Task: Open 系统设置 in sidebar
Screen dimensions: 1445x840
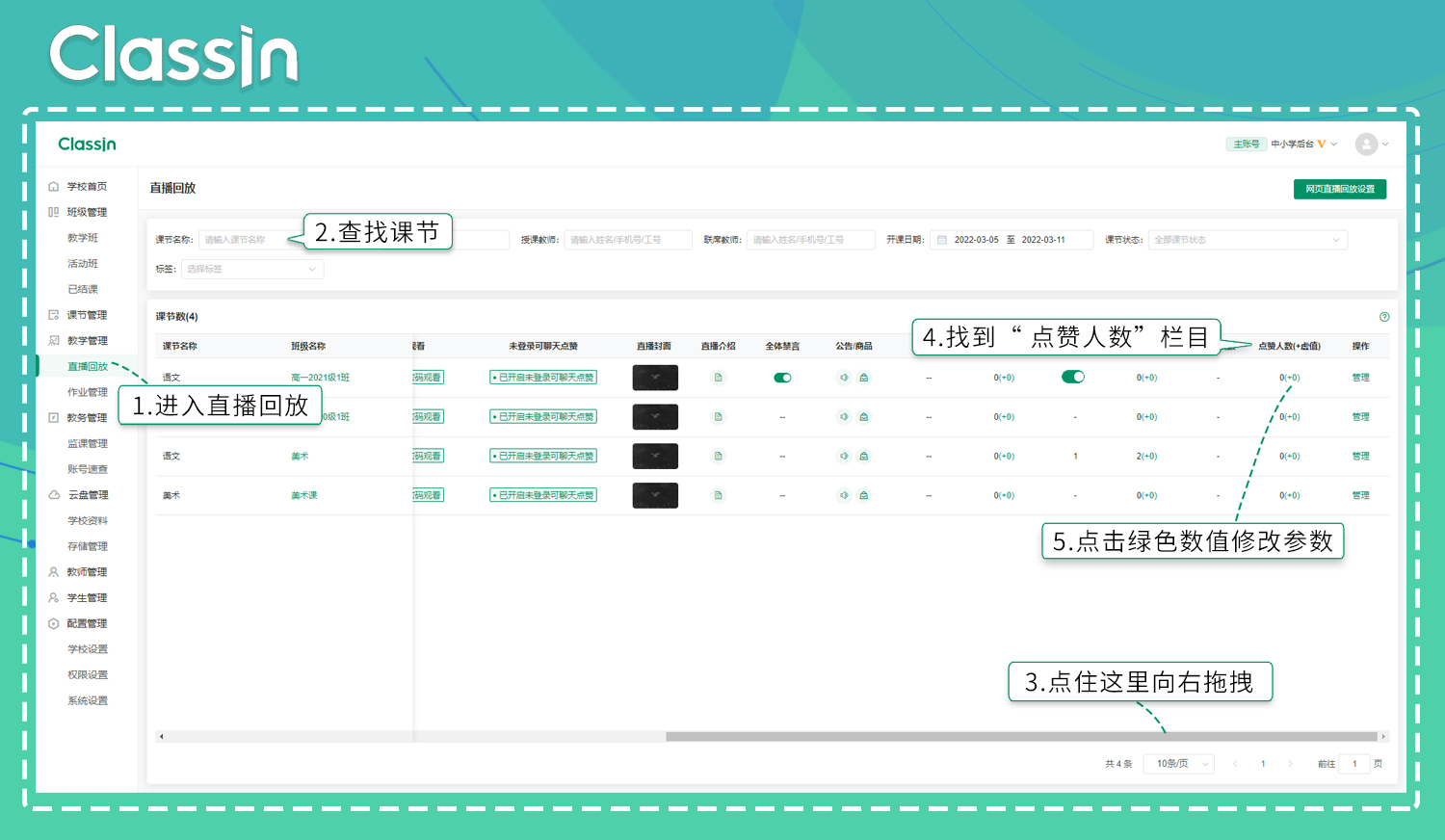Action: coord(88,701)
